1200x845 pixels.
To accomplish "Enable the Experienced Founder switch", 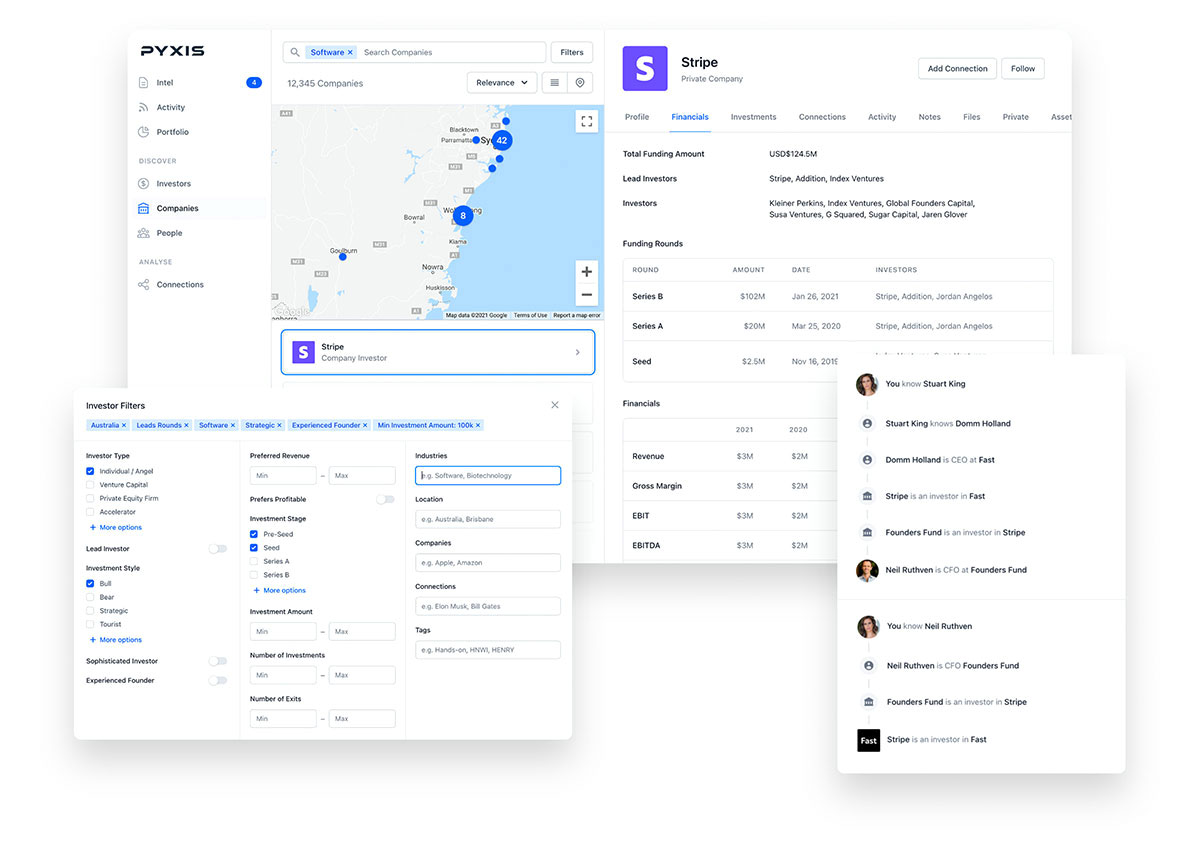I will coord(217,681).
